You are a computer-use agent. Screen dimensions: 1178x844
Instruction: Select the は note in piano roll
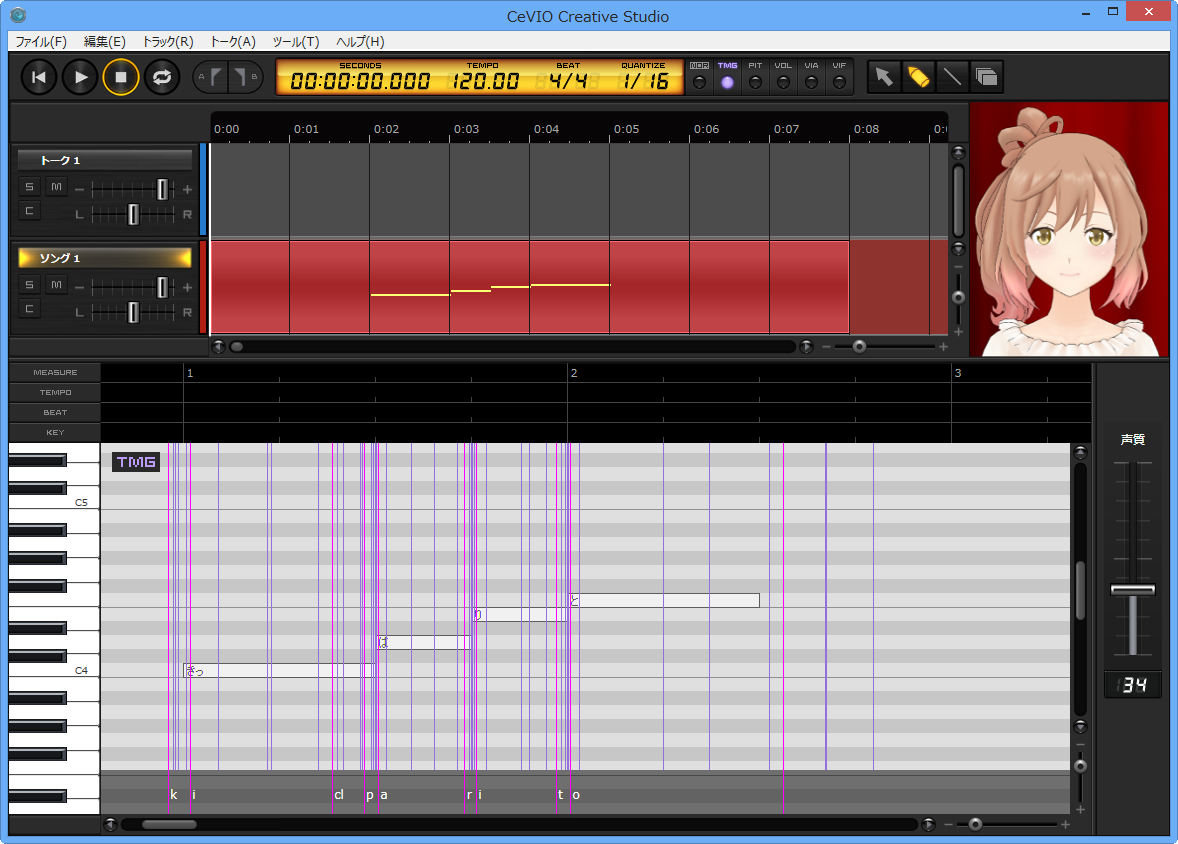pyautogui.click(x=424, y=643)
